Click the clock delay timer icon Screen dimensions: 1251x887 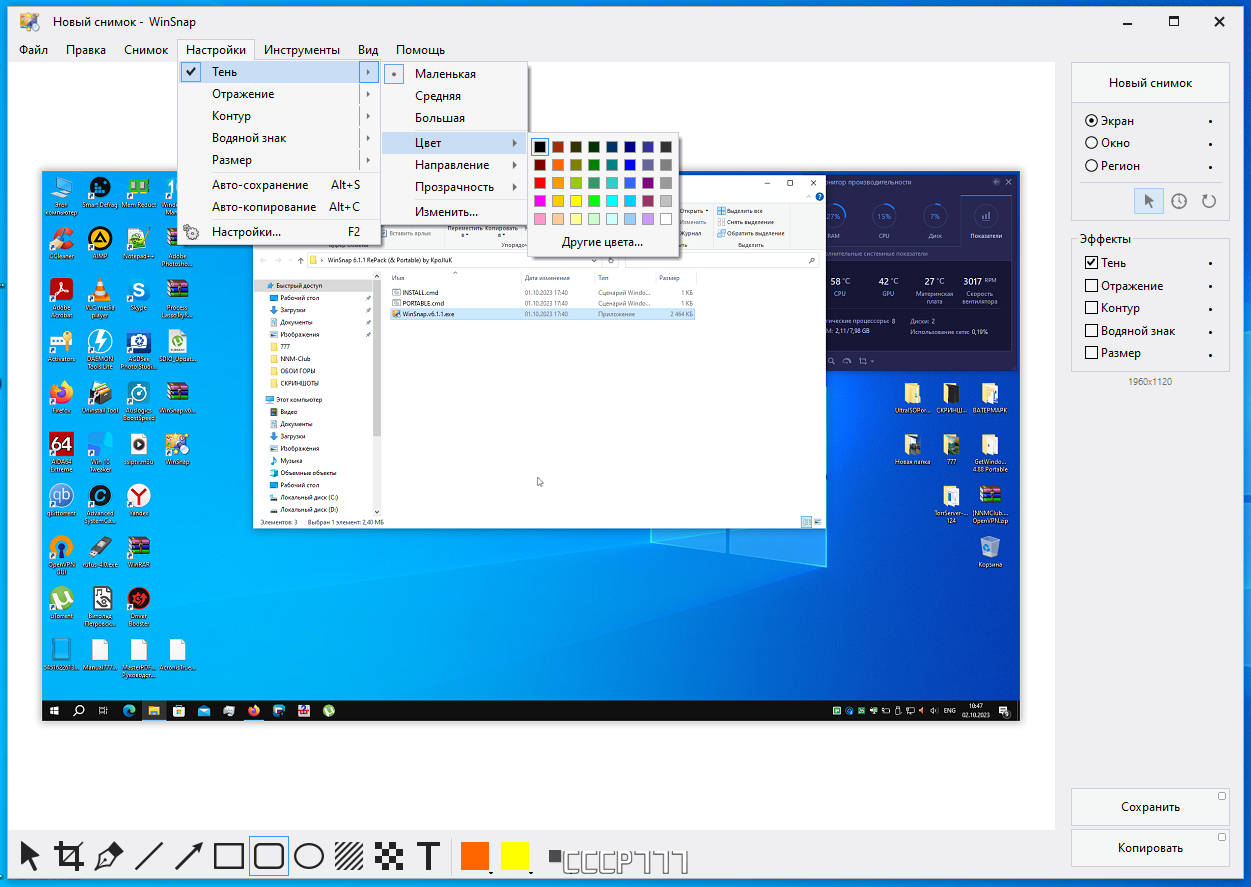coord(1179,201)
